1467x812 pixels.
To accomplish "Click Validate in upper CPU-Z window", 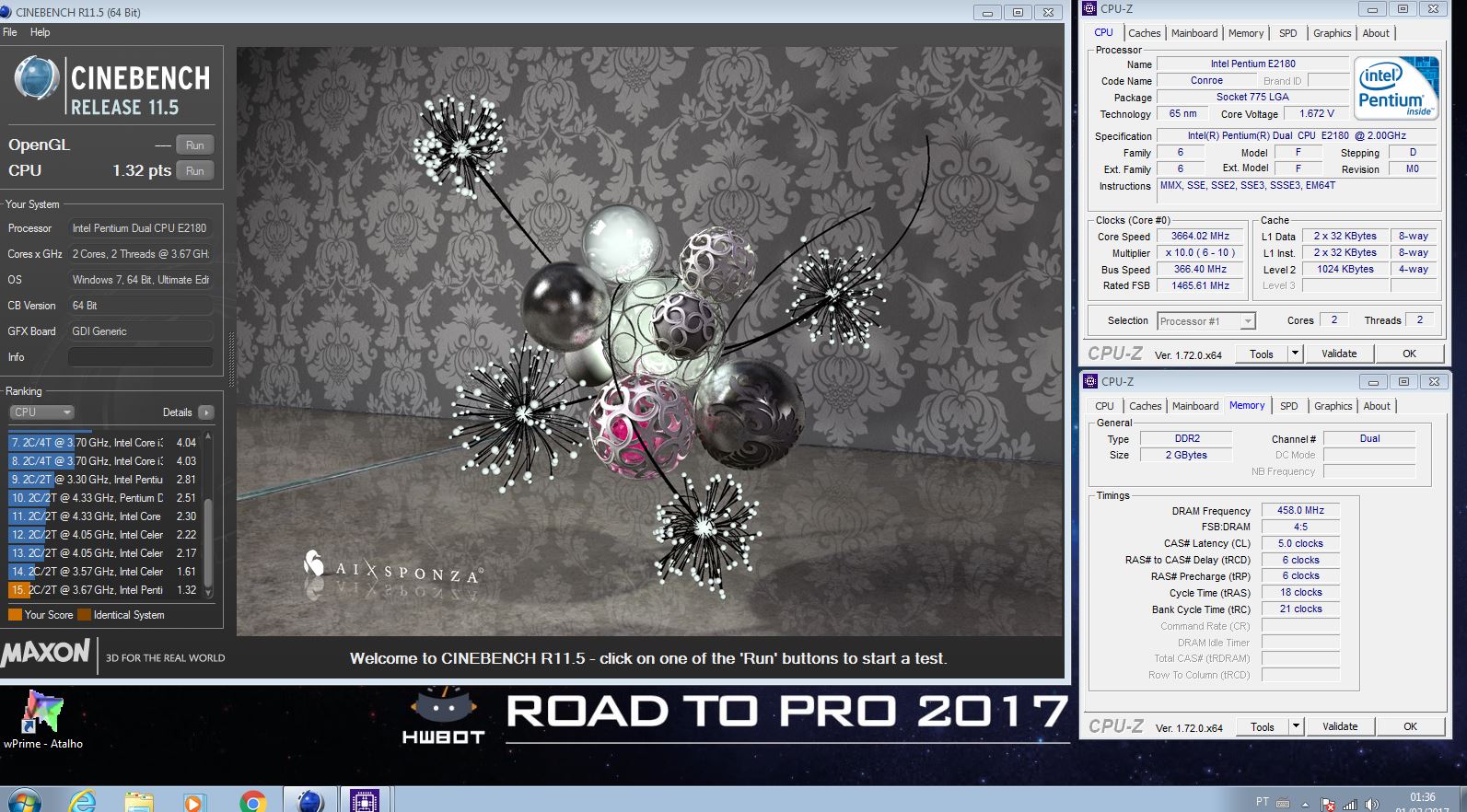I will (1339, 354).
